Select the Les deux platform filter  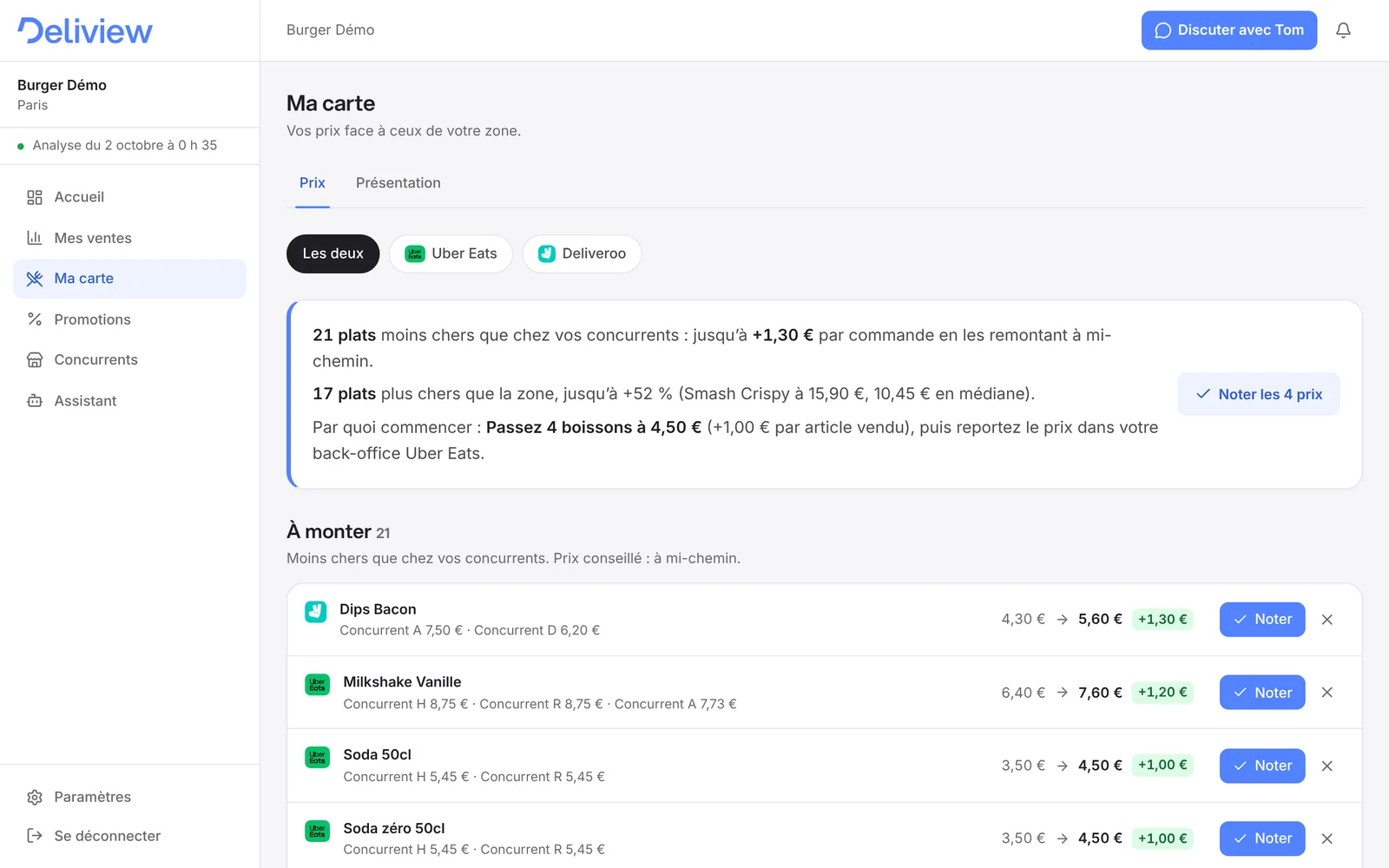(x=333, y=253)
